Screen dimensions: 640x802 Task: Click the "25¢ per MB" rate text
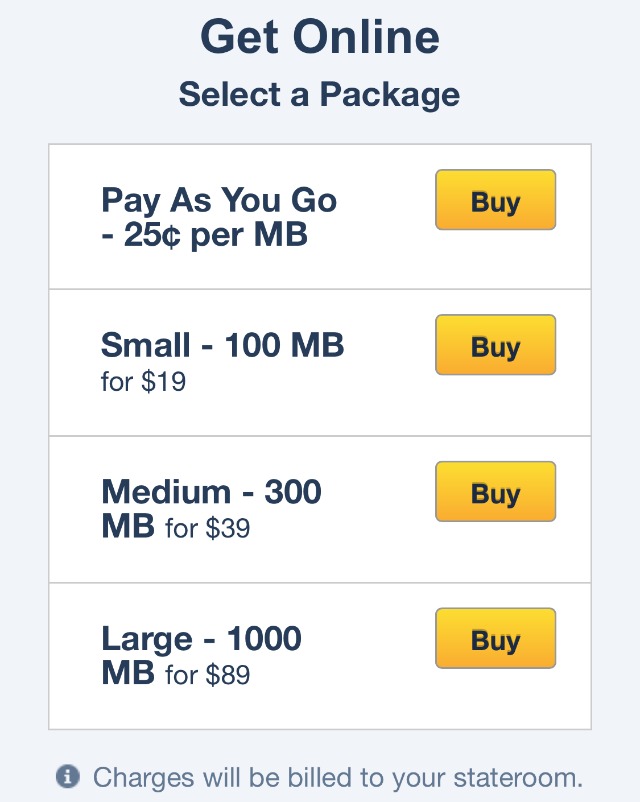coord(215,235)
